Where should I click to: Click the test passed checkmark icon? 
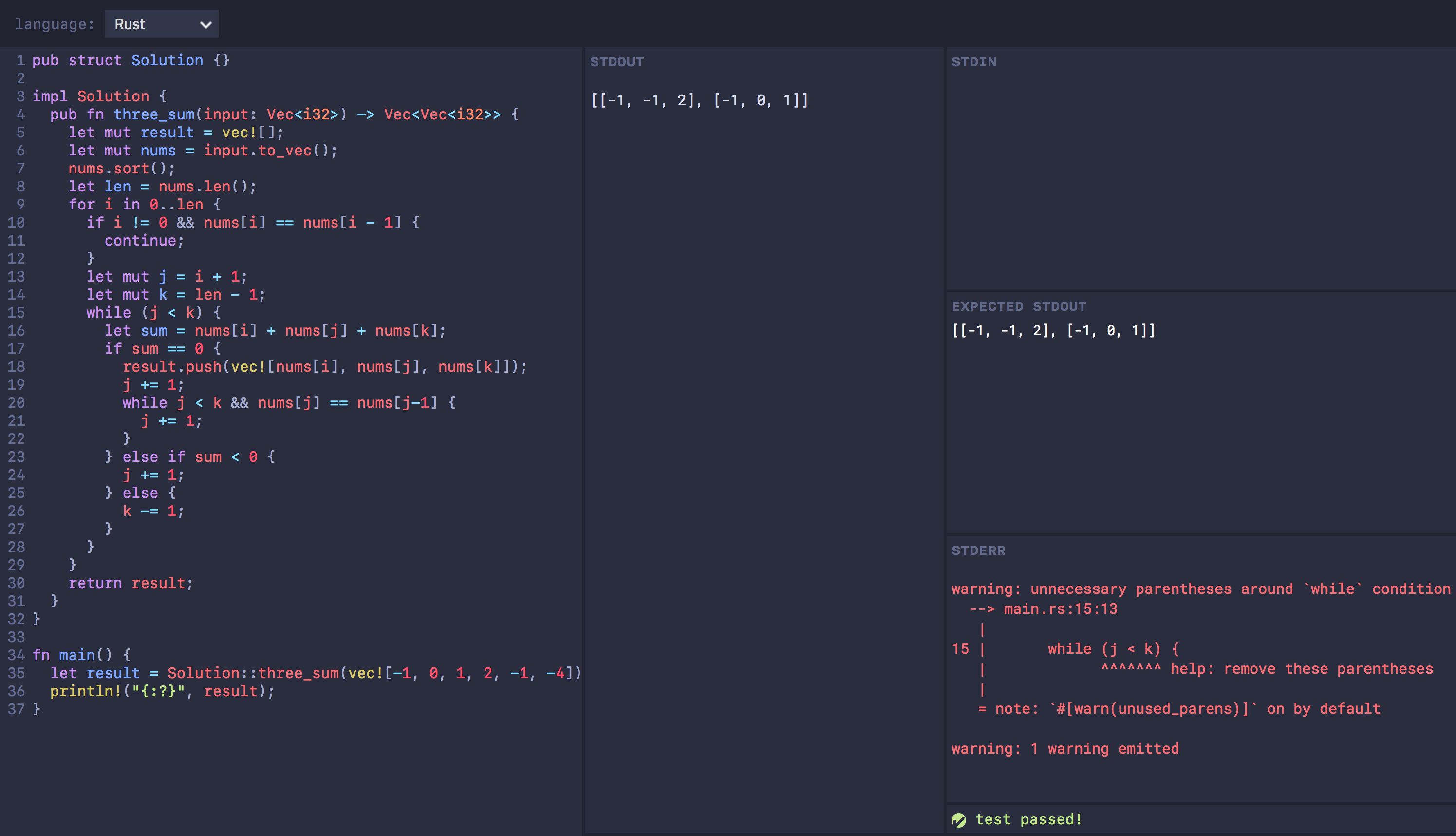(958, 820)
